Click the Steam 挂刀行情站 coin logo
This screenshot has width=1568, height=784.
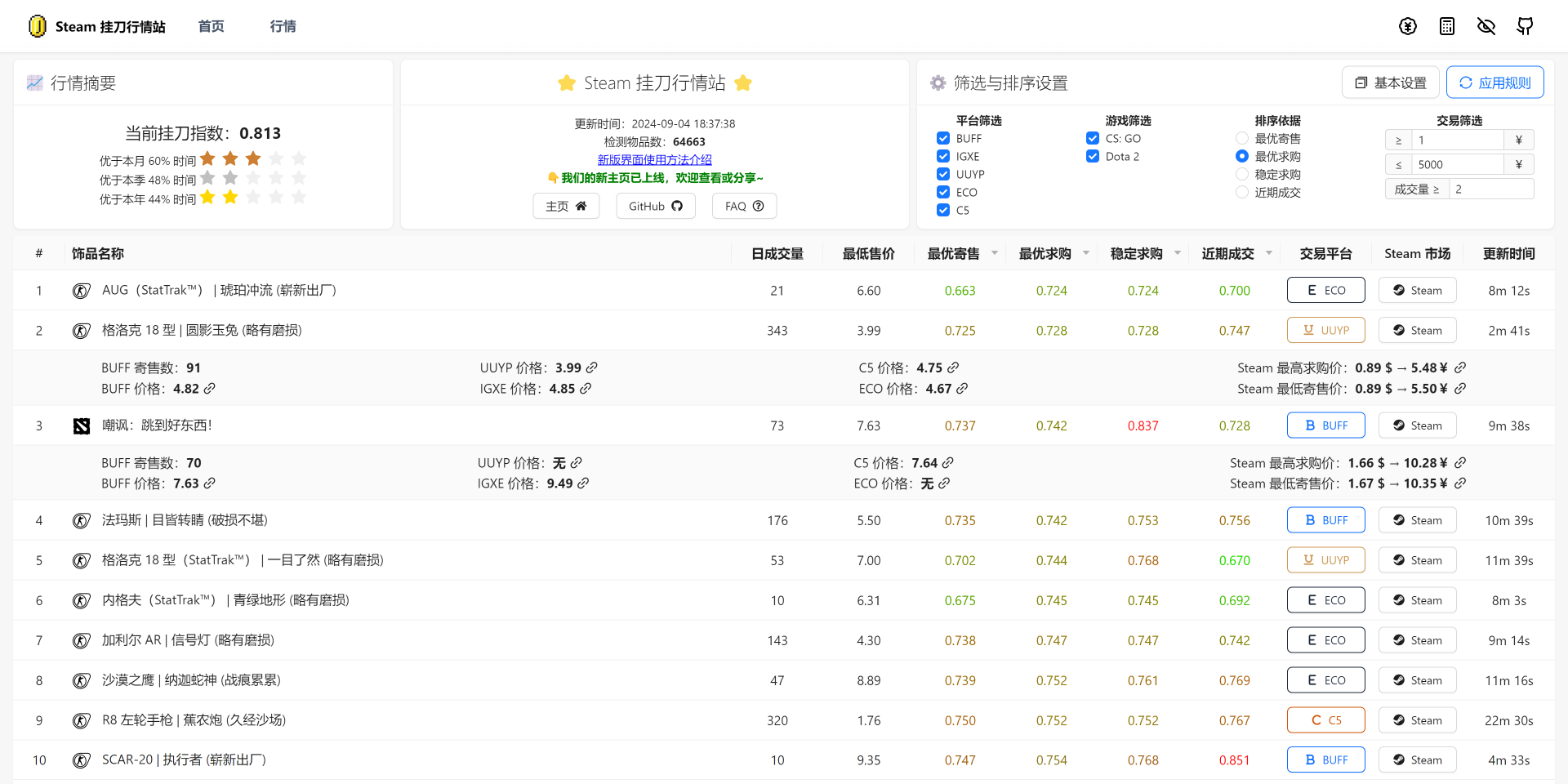click(37, 26)
